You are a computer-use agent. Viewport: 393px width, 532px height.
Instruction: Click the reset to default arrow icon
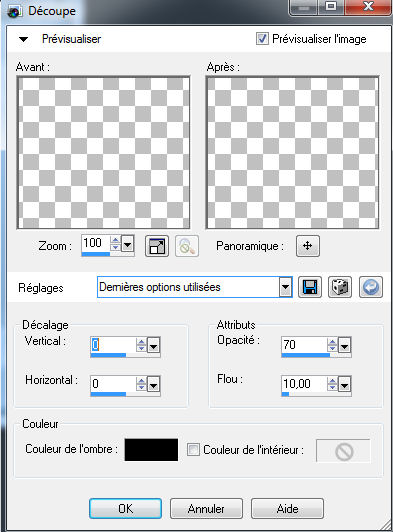pyautogui.click(x=371, y=287)
